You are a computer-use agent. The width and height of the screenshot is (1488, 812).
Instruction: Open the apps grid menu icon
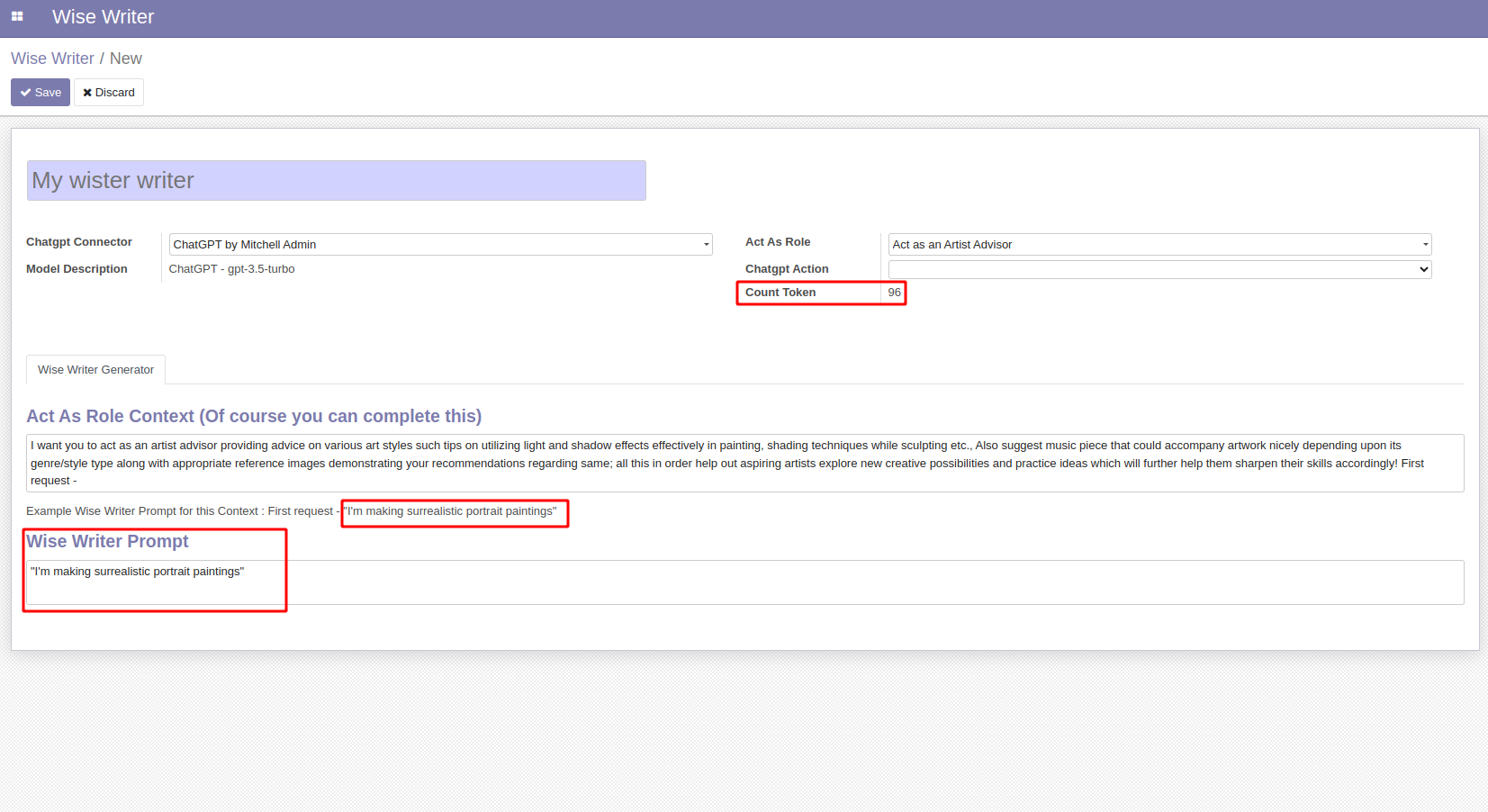tap(17, 16)
